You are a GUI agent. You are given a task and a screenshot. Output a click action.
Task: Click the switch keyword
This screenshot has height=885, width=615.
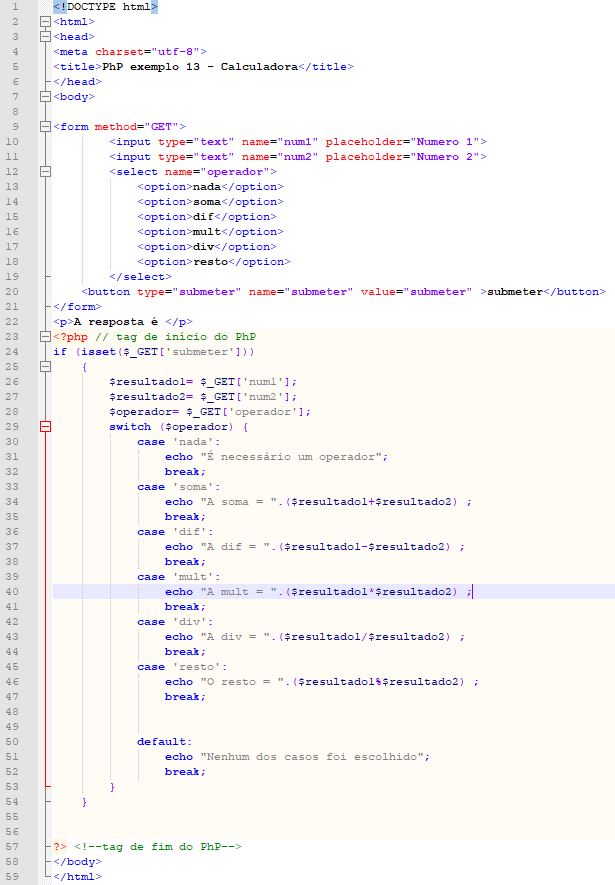click(x=130, y=427)
